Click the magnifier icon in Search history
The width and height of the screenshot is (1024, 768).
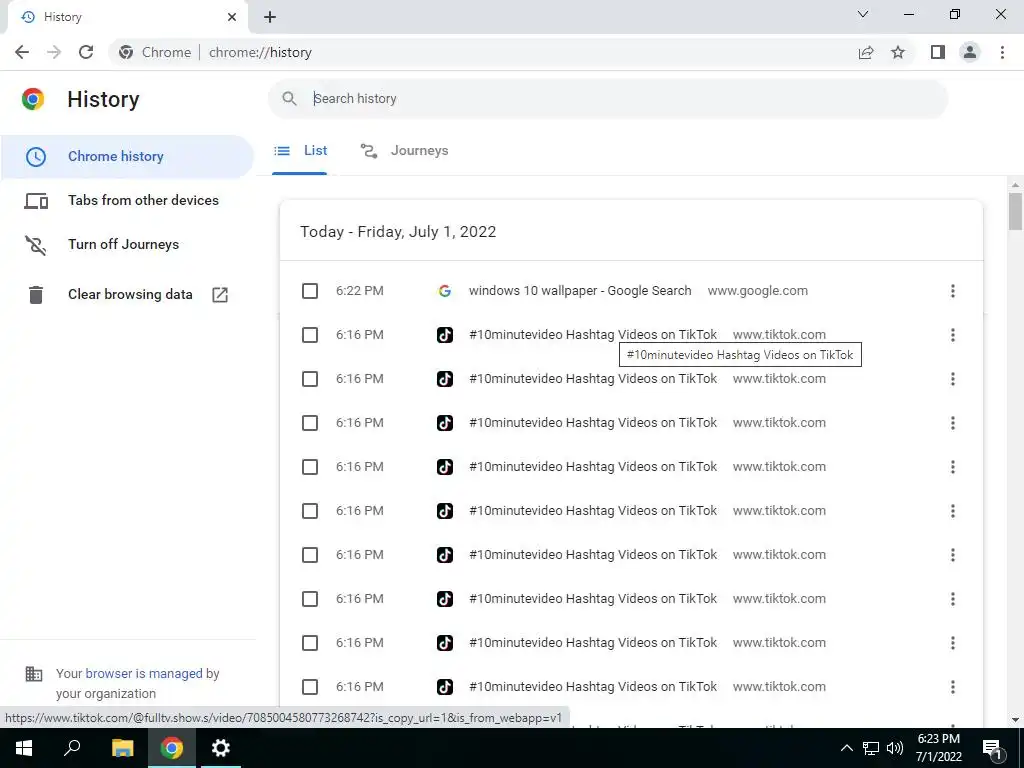[x=289, y=99]
